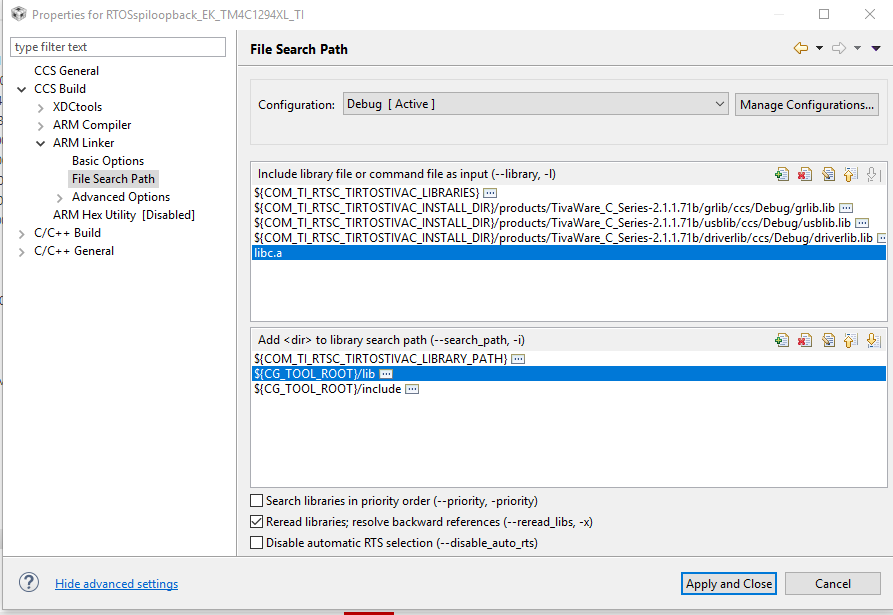Open ellipsis next to COM_TI_RTSC_TIRTOSTIVAC_LIBRARY_PATH
This screenshot has width=893, height=615.
coord(518,359)
